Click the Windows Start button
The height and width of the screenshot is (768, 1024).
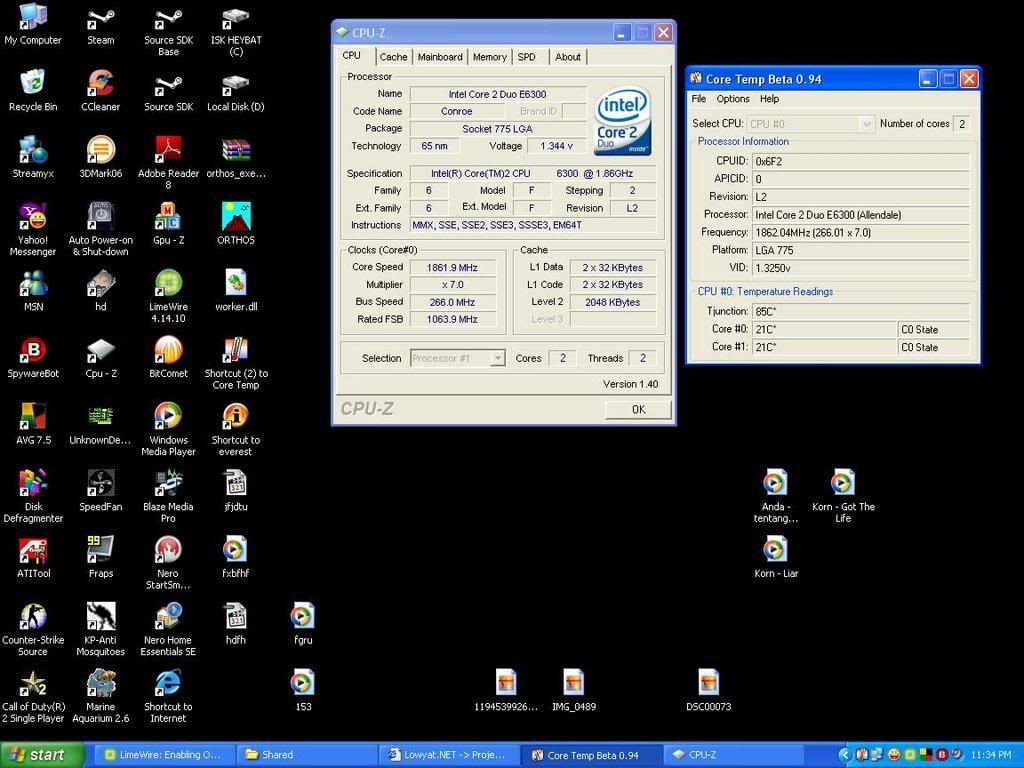[38, 754]
